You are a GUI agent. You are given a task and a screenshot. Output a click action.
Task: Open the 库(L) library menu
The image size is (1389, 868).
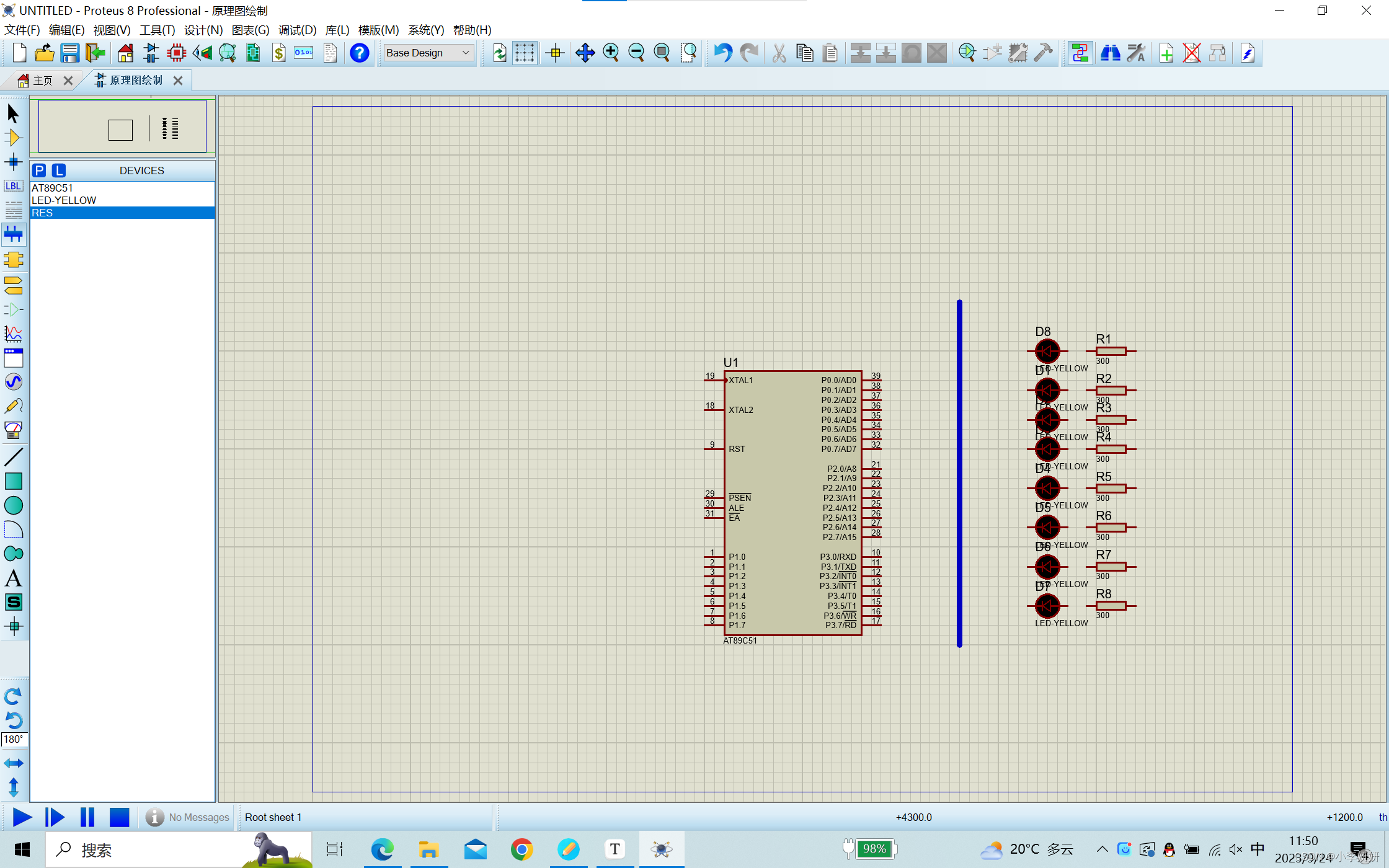337,30
